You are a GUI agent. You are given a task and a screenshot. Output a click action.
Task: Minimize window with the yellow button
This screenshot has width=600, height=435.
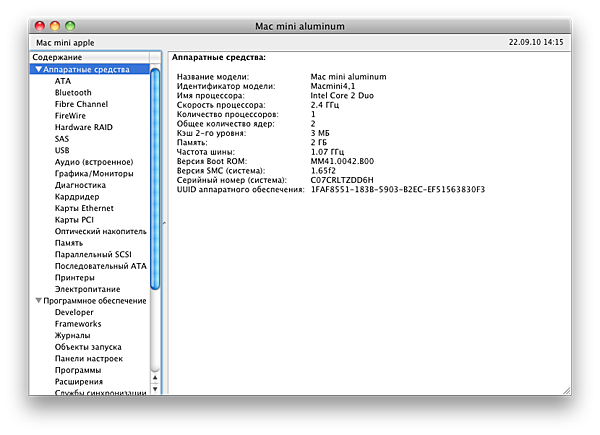click(x=55, y=26)
